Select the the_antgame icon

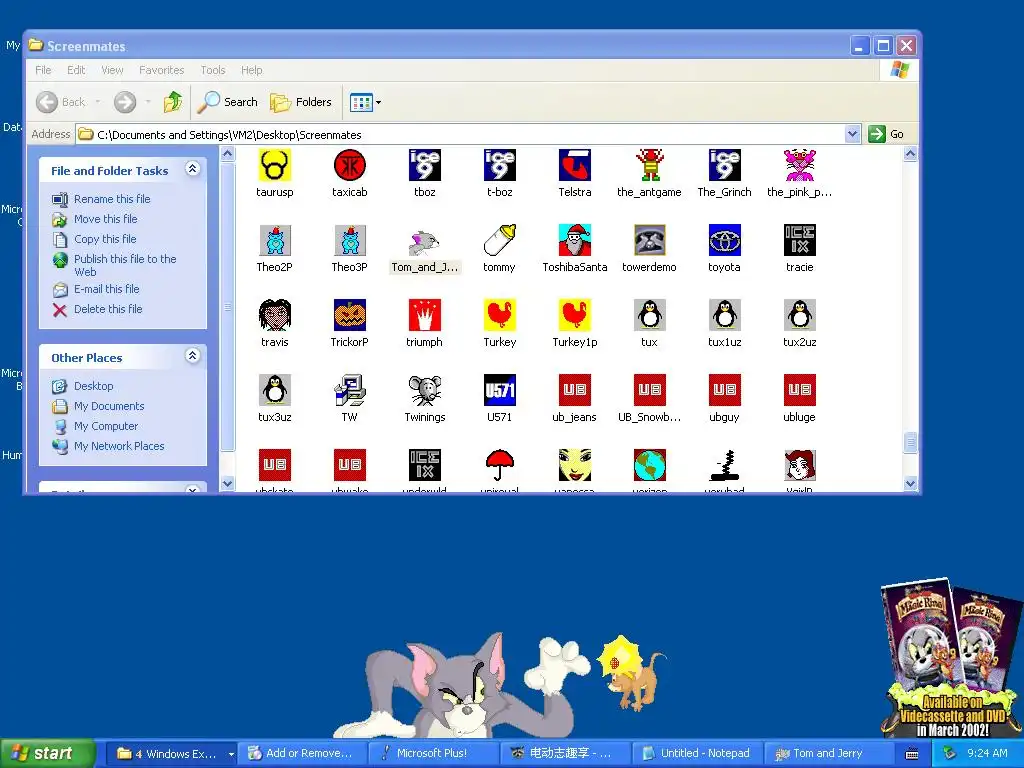(650, 165)
